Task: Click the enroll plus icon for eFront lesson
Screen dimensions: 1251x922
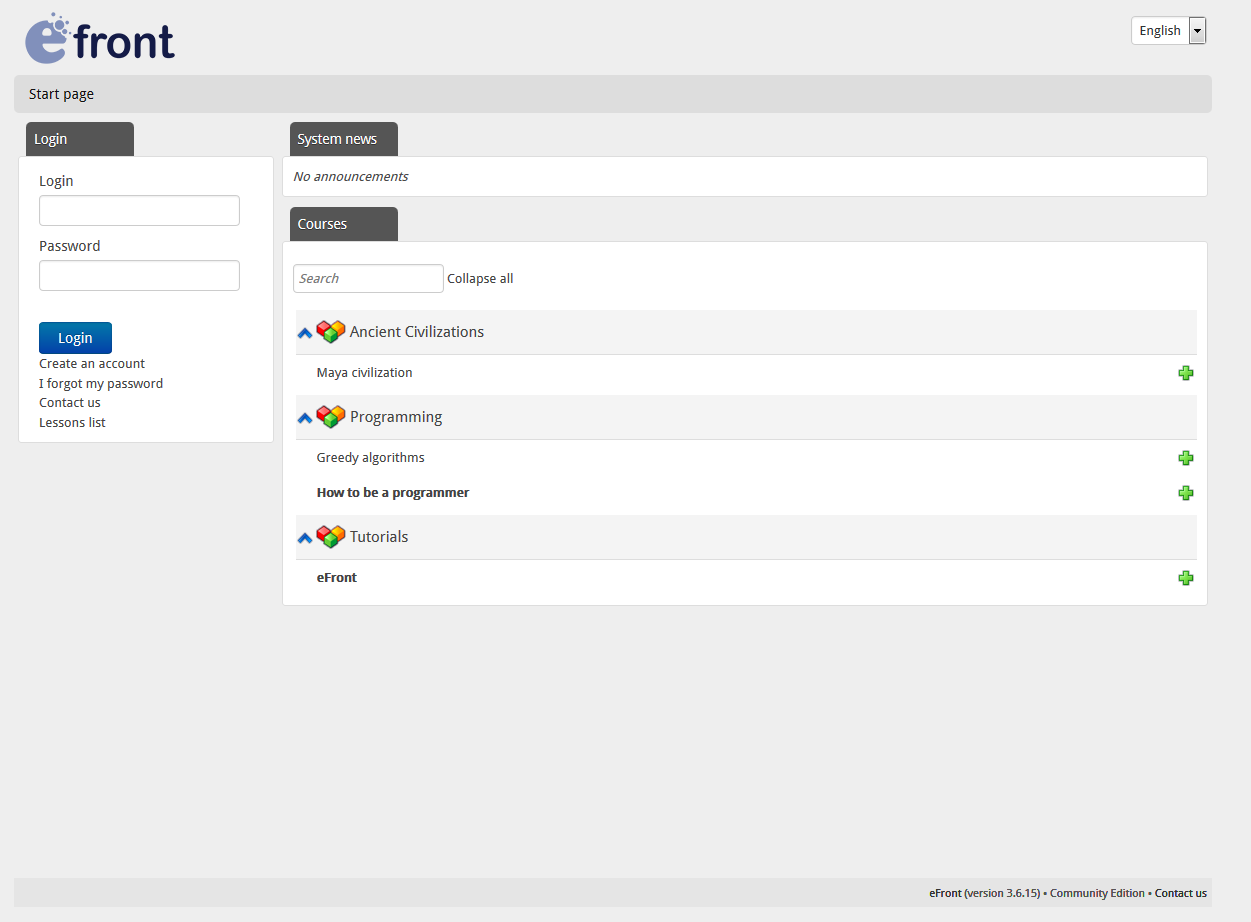Action: coord(1186,577)
